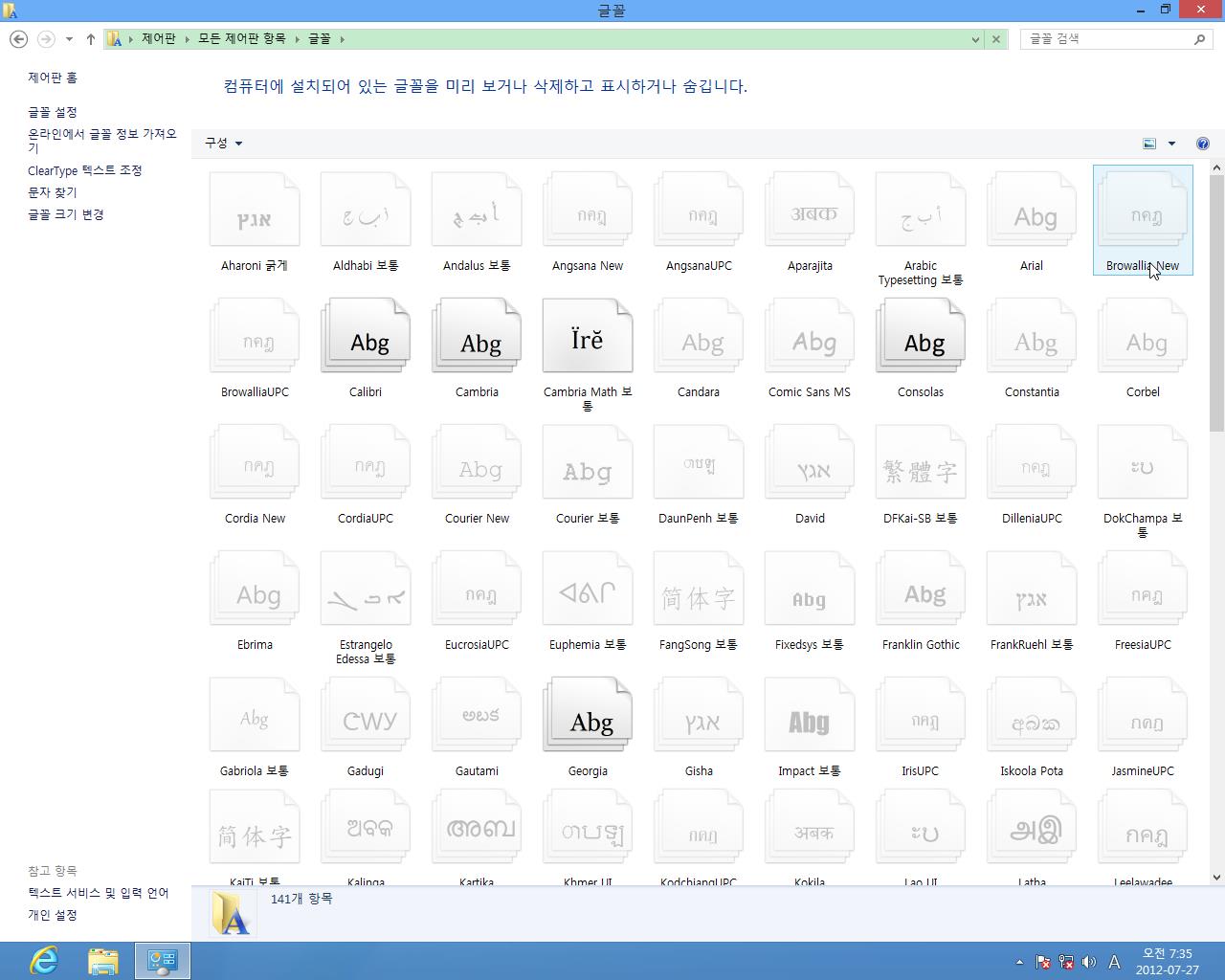Screen dimensions: 1225x980
Task: Select the DFKai-SB font icon
Action: coord(921,463)
